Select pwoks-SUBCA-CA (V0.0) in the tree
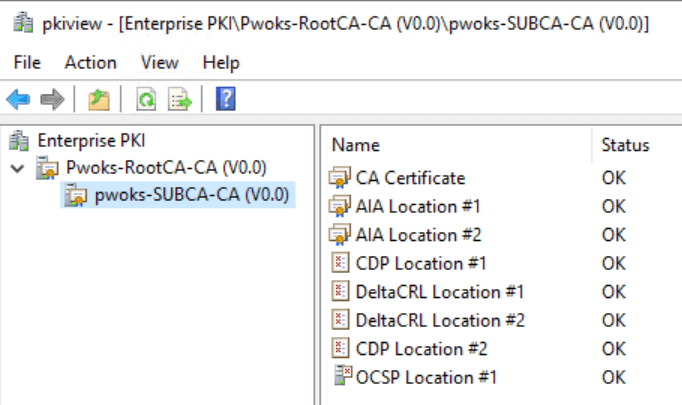 coord(192,195)
